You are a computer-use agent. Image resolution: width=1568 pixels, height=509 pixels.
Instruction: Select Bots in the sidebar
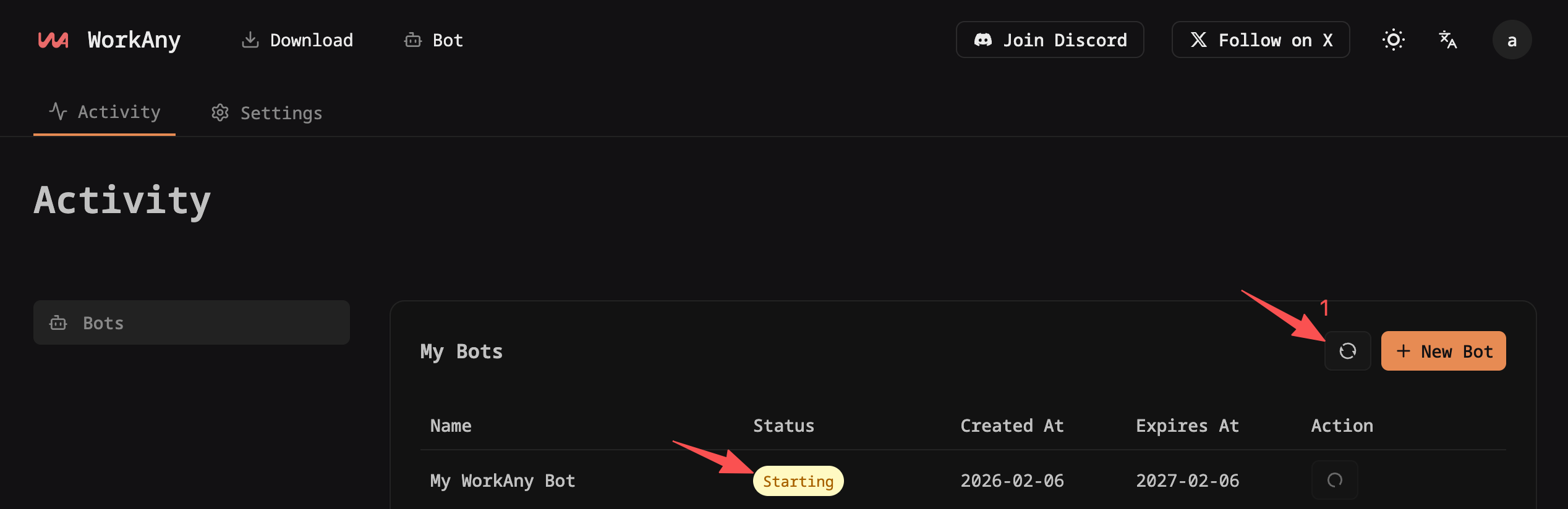coord(191,322)
